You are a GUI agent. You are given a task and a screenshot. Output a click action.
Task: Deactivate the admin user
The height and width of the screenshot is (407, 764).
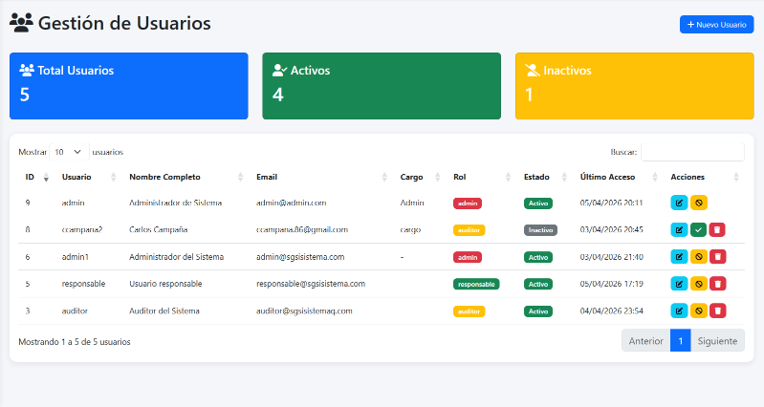coord(699,203)
